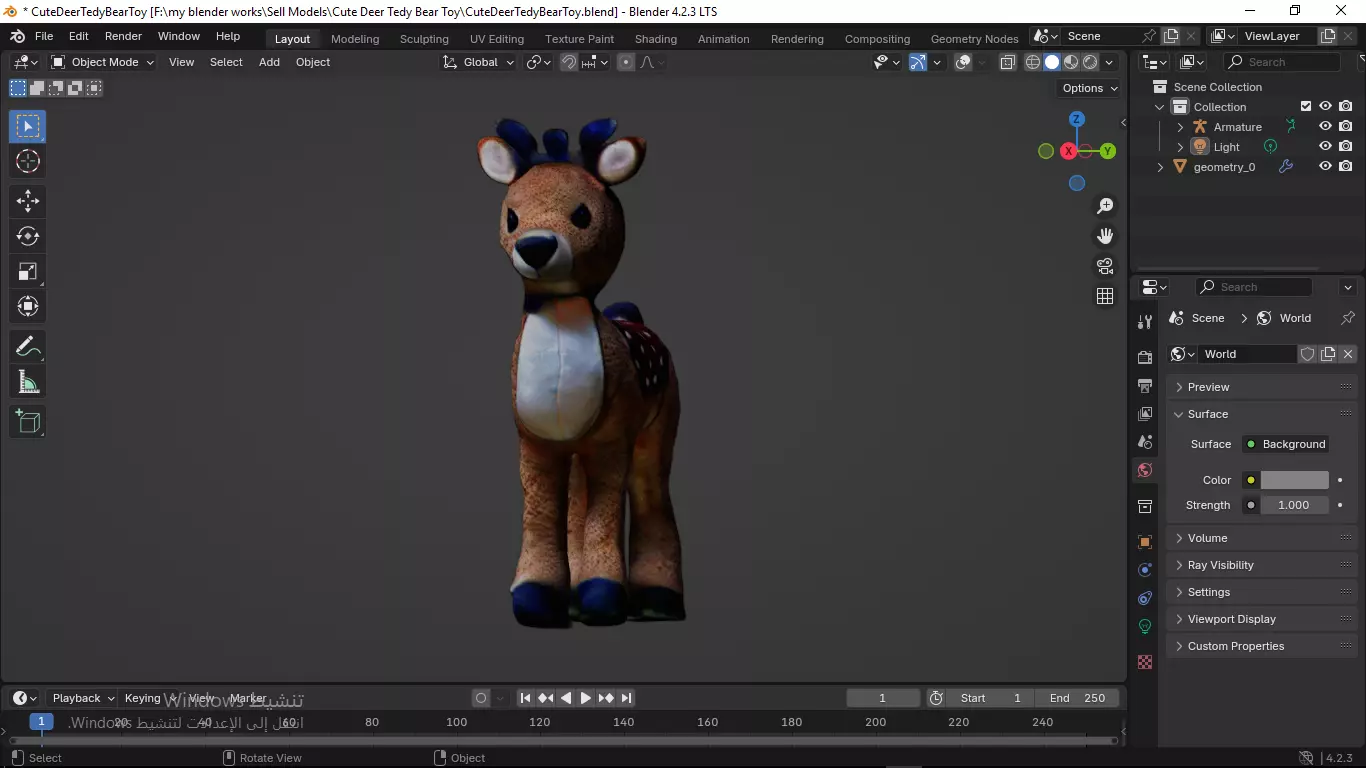This screenshot has height=768, width=1366.
Task: Open Global transform orientation dropdown
Action: pos(478,62)
